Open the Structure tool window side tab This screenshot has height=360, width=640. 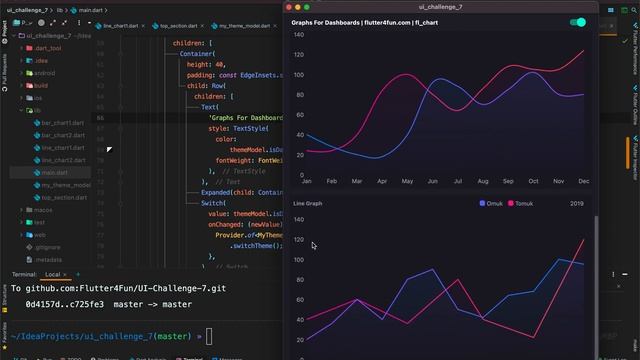click(x=4, y=298)
